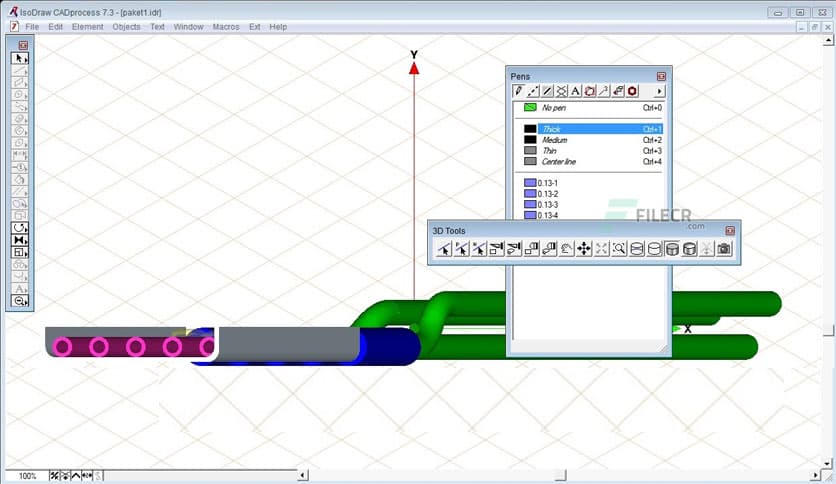Choose the mirror/reflect tool in toolbox
The width and height of the screenshot is (836, 484).
click(x=20, y=240)
